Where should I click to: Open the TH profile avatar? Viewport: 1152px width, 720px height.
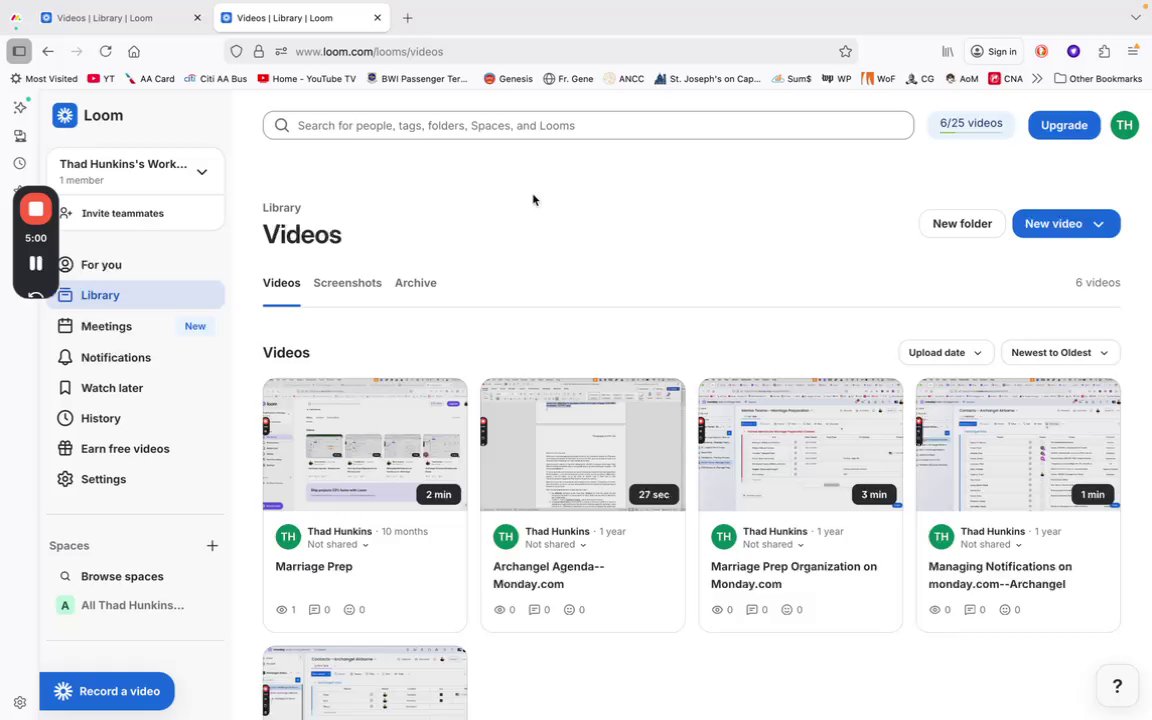point(1124,126)
